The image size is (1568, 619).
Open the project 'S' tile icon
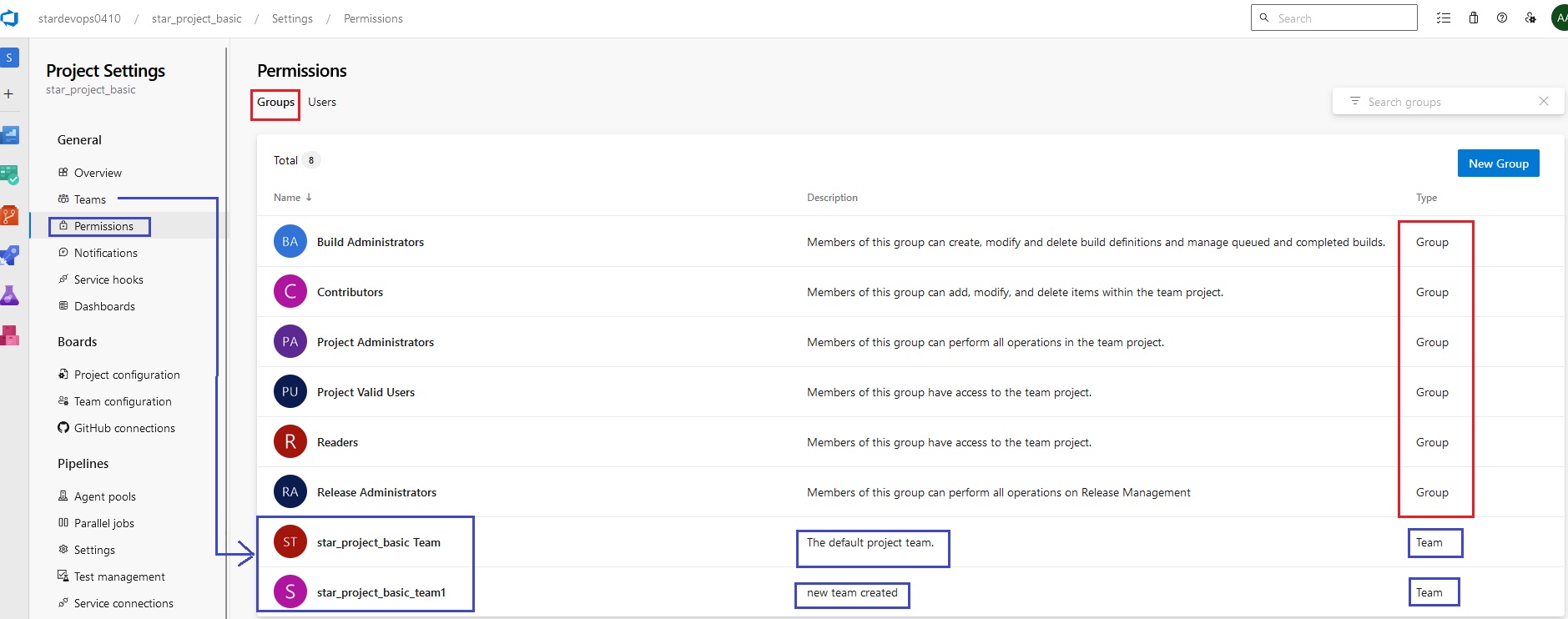click(x=9, y=58)
